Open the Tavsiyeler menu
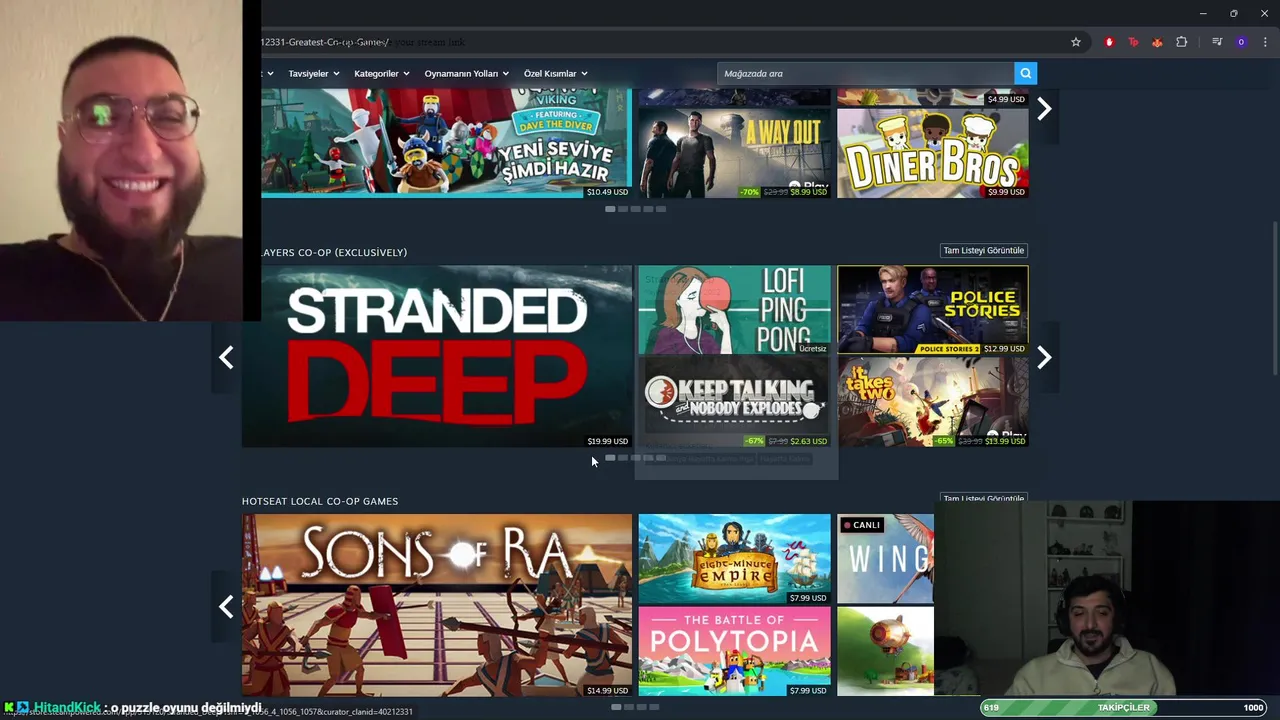This screenshot has height=720, width=1280. pos(314,73)
